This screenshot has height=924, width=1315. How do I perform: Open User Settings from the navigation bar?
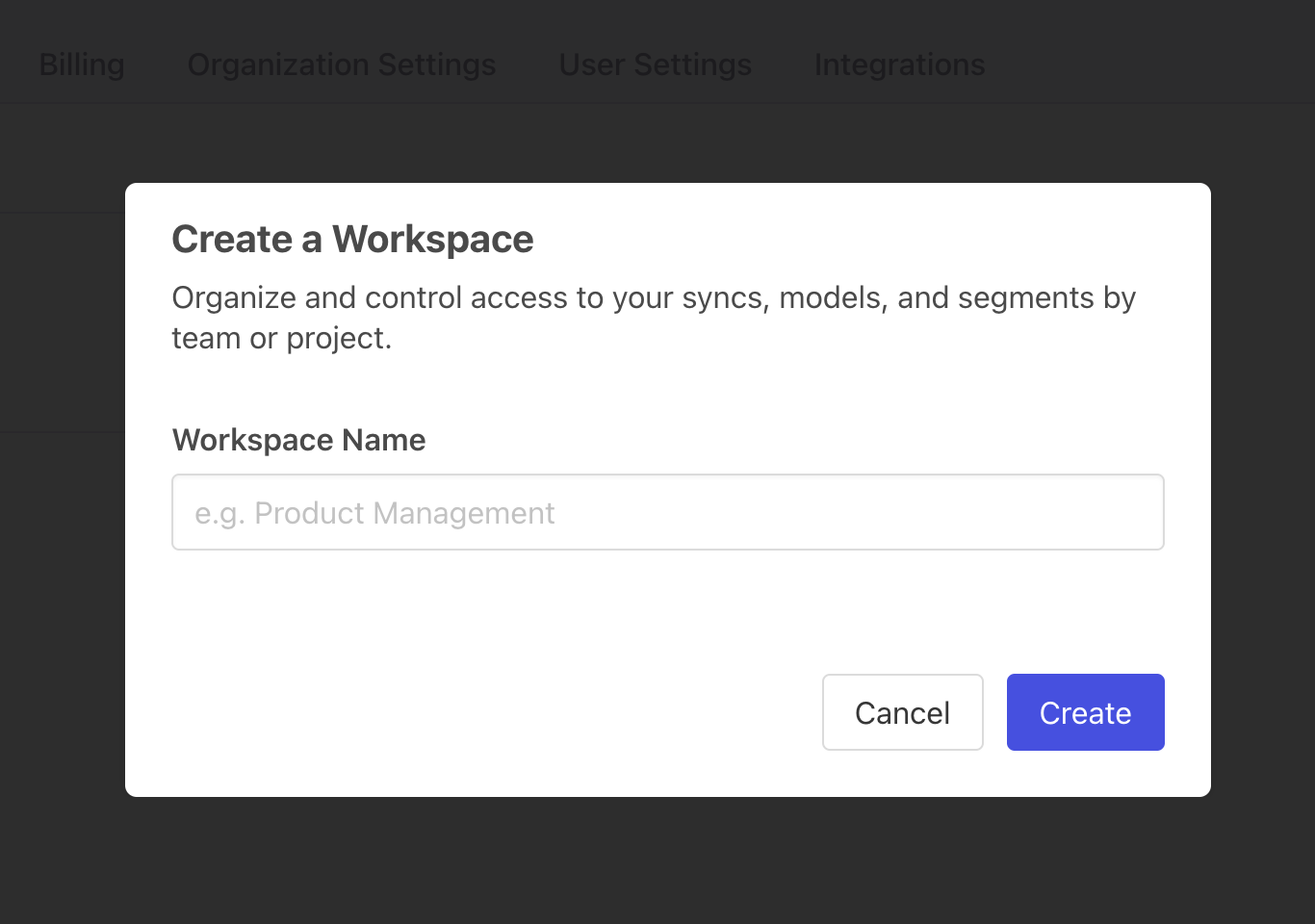pyautogui.click(x=655, y=64)
